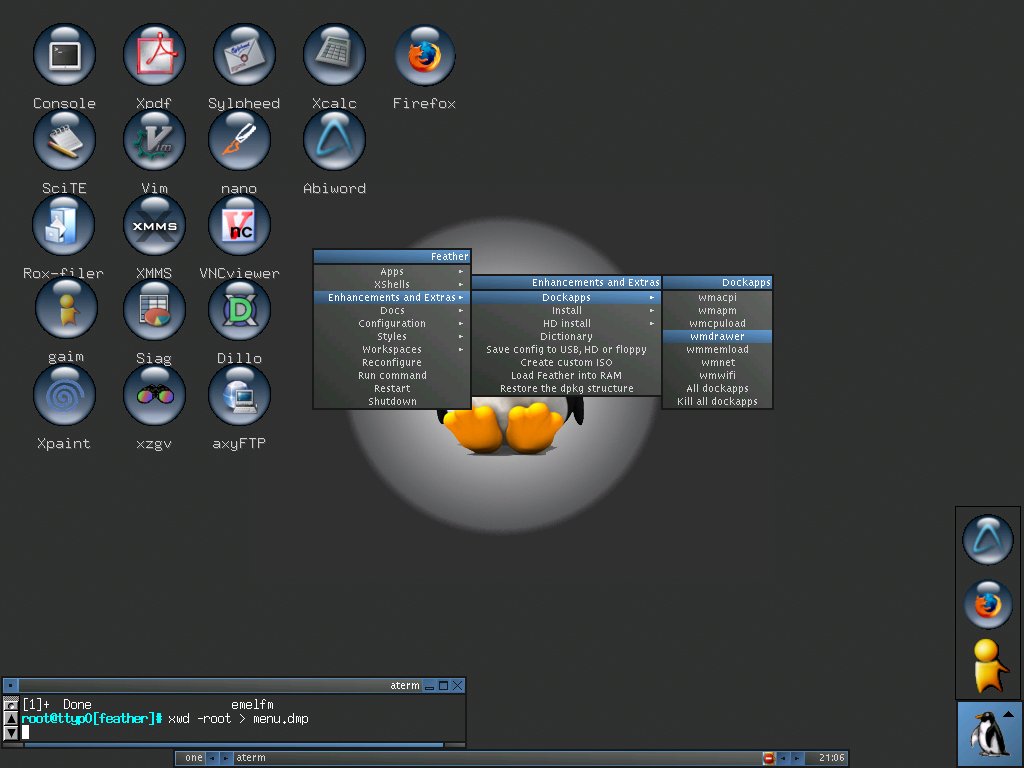This screenshot has height=768, width=1024.
Task: Launch the gaim messenger desktop icon
Action: click(66, 309)
